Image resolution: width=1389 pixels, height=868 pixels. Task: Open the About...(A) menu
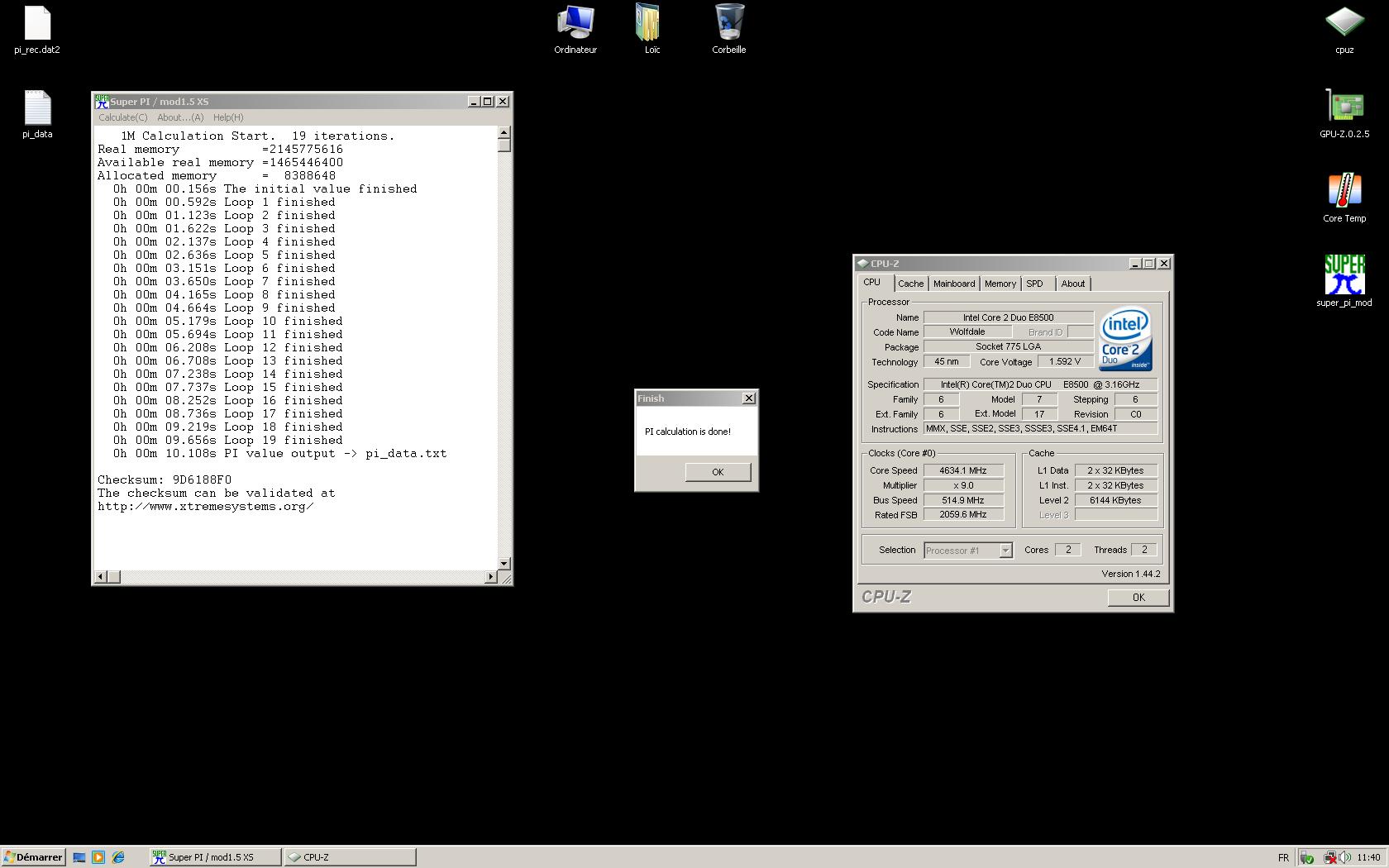(180, 117)
